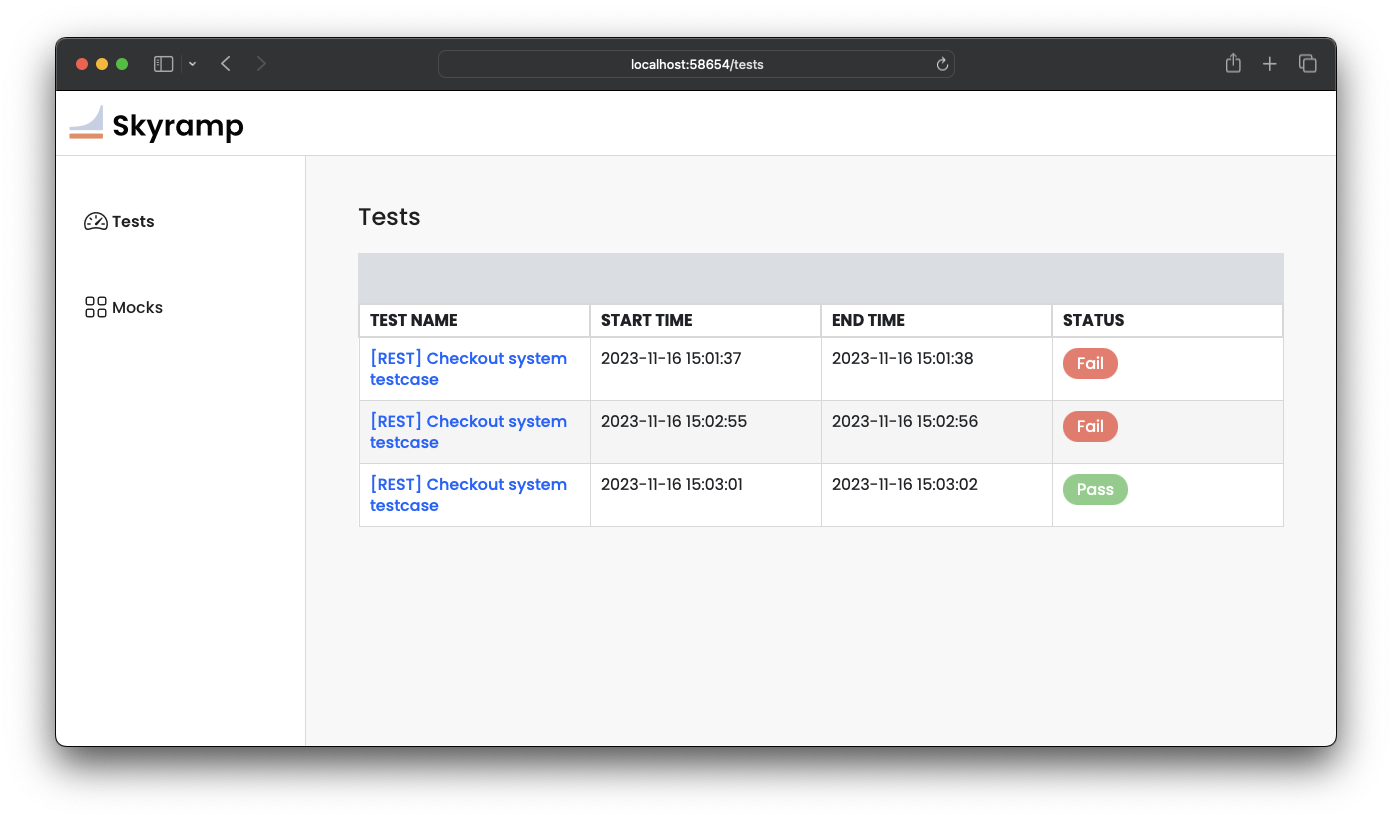Open the Share icon in toolbar

tap(1233, 64)
